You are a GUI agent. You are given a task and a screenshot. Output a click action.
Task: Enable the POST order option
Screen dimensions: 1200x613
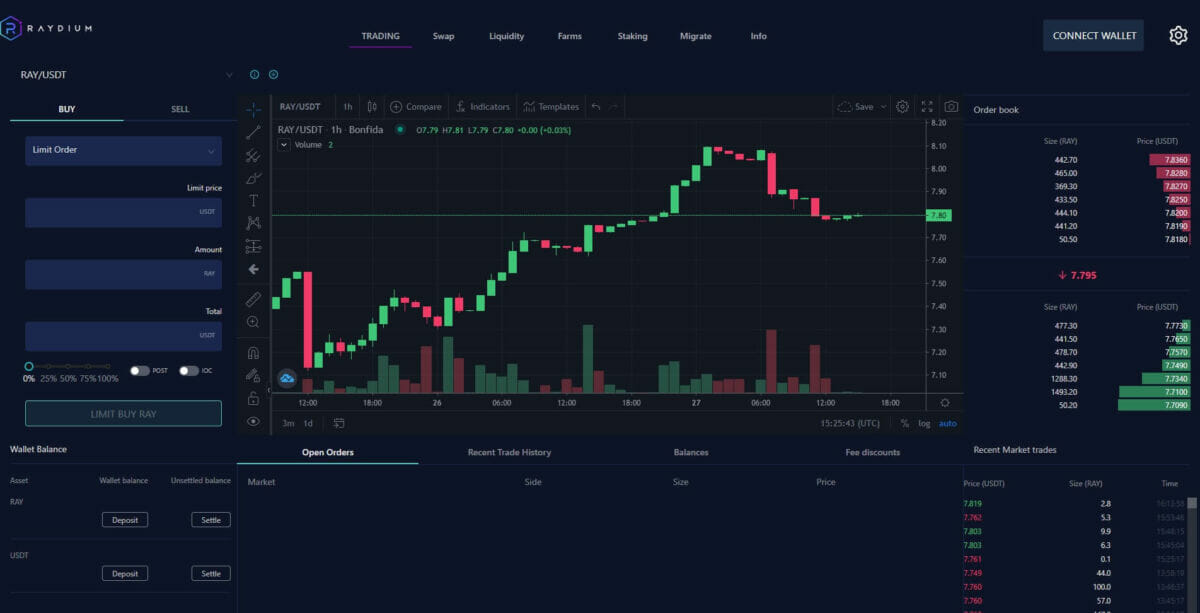(x=140, y=370)
